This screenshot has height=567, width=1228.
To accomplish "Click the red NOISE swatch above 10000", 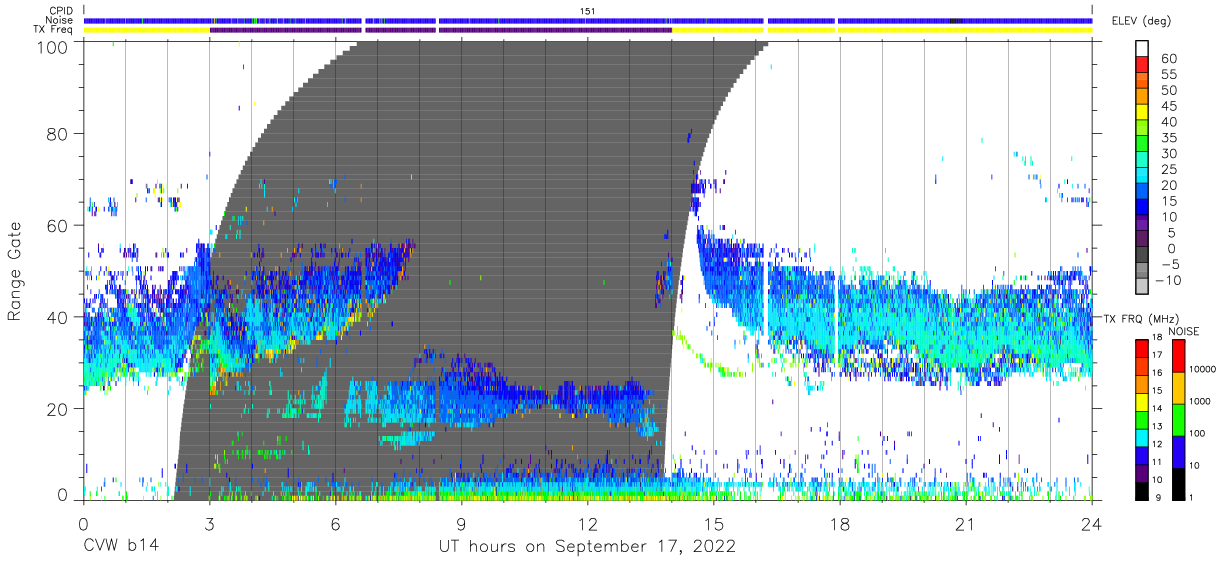I will tap(1177, 355).
